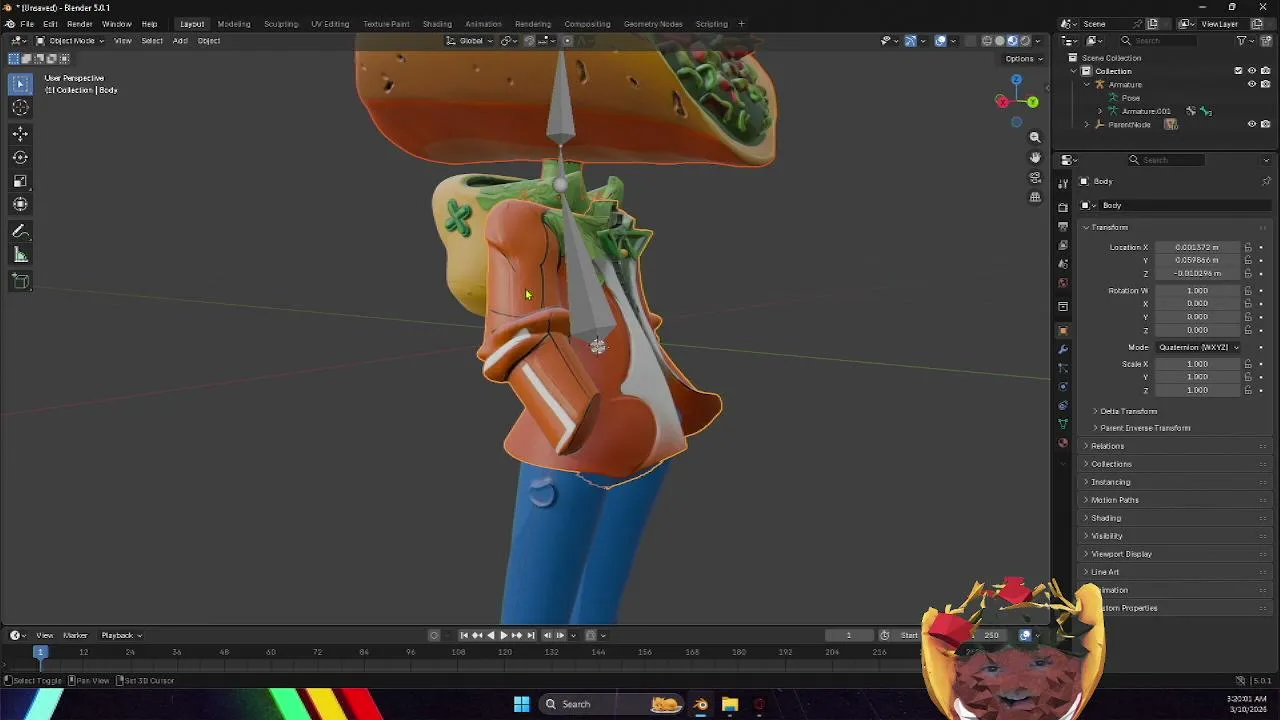
Task: Open the Blender app in taskbar
Action: [700, 704]
